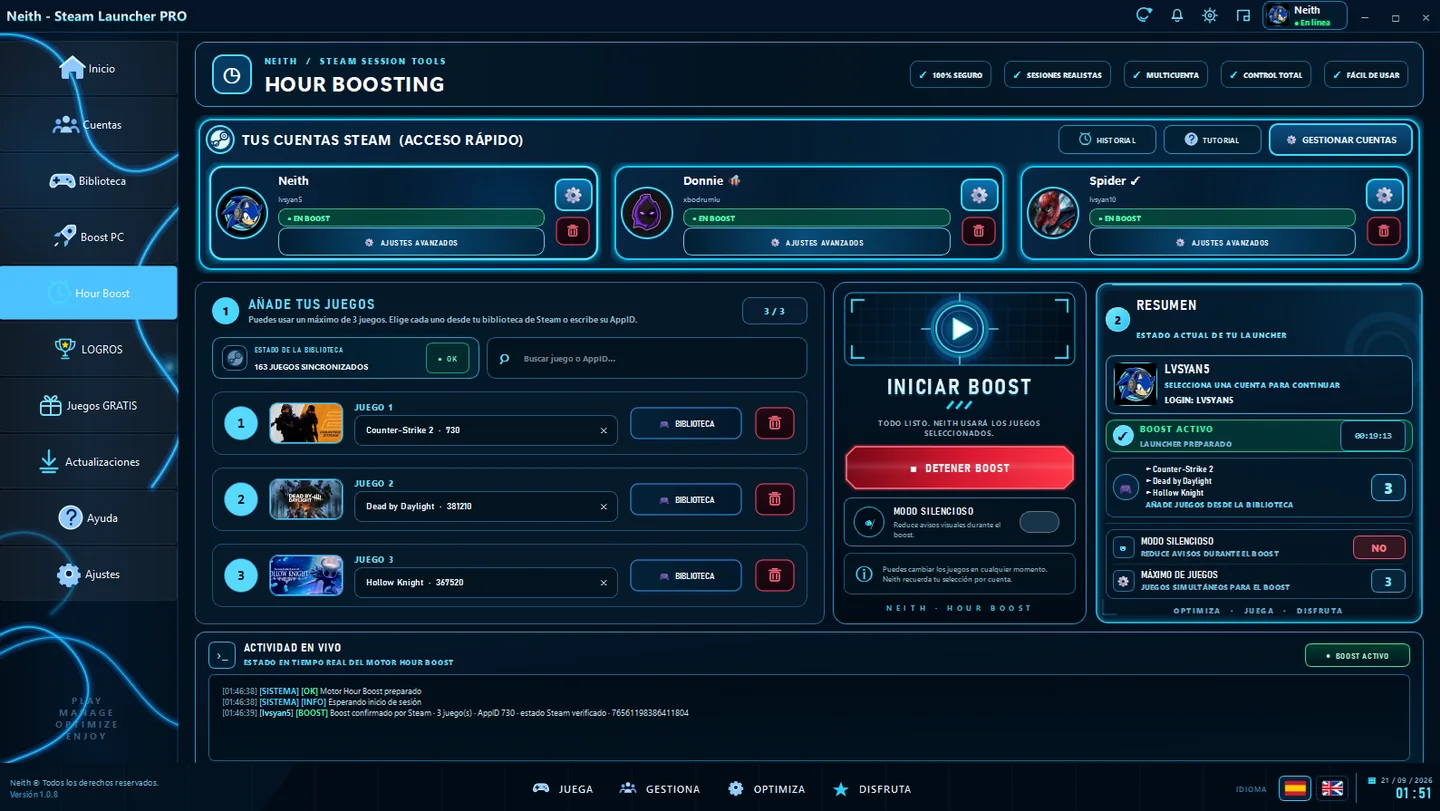Open AJUSTES AVANZADOS for Neith account
Screen dimensions: 1440x811
(x=411, y=243)
